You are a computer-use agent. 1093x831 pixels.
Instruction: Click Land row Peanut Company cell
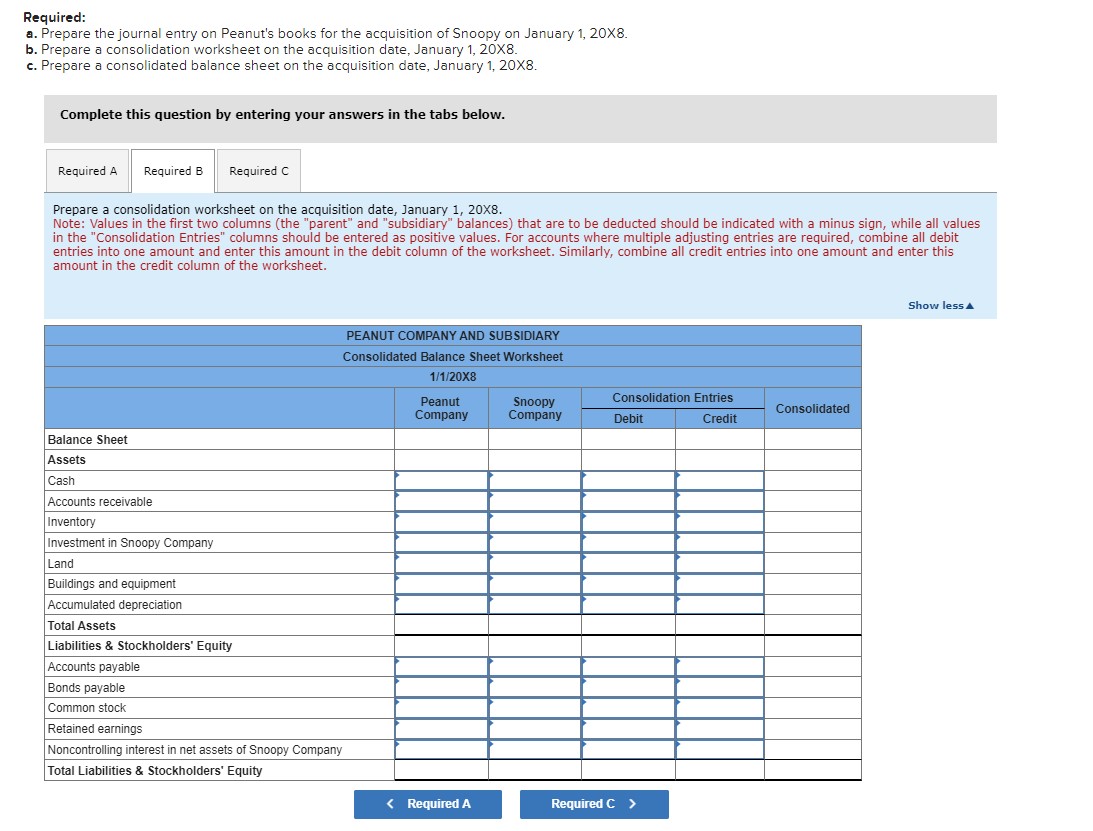pos(441,563)
